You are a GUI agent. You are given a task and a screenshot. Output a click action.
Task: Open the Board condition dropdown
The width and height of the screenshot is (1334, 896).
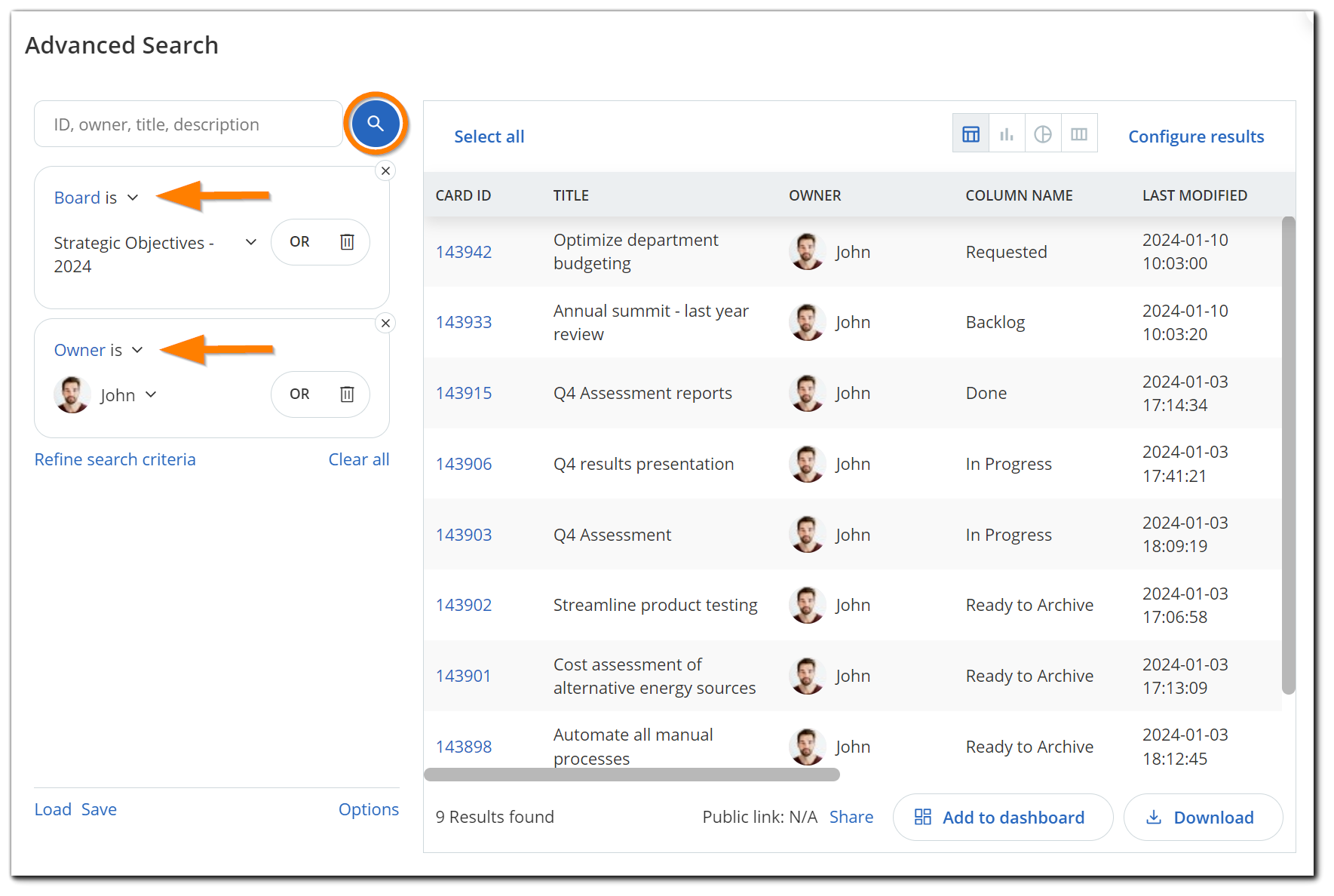[133, 197]
